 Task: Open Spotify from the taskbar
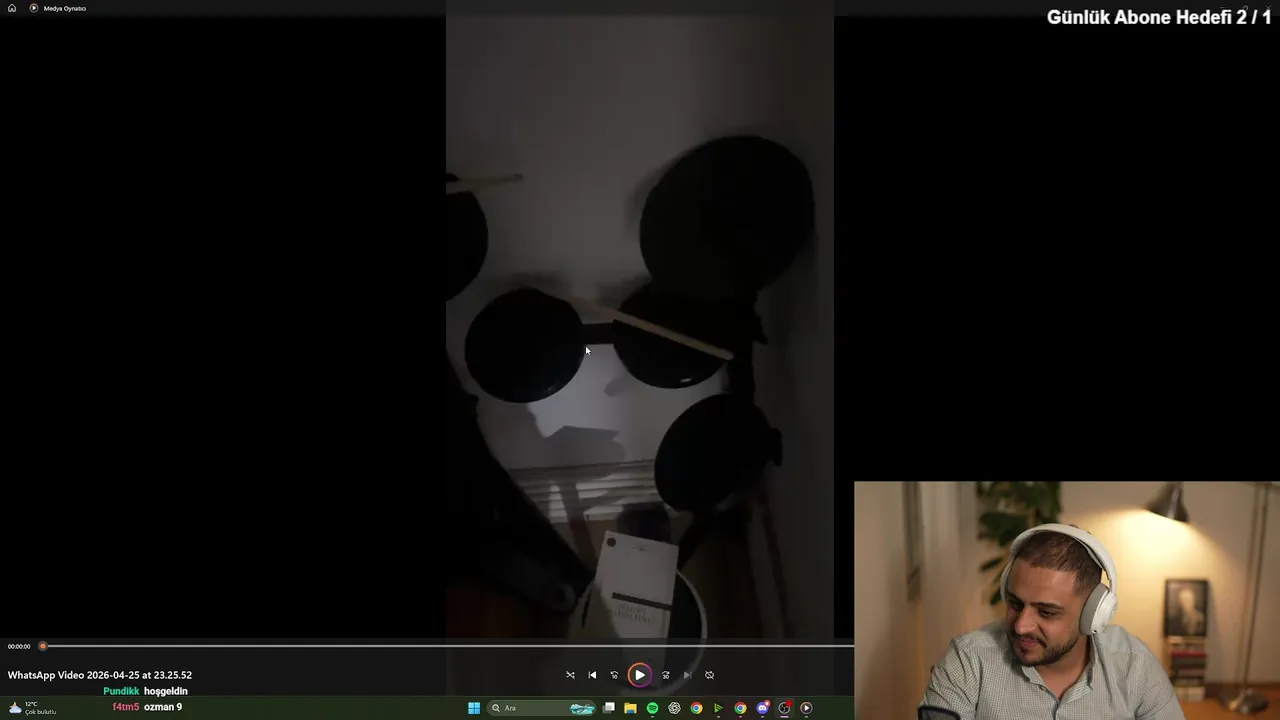tap(652, 708)
